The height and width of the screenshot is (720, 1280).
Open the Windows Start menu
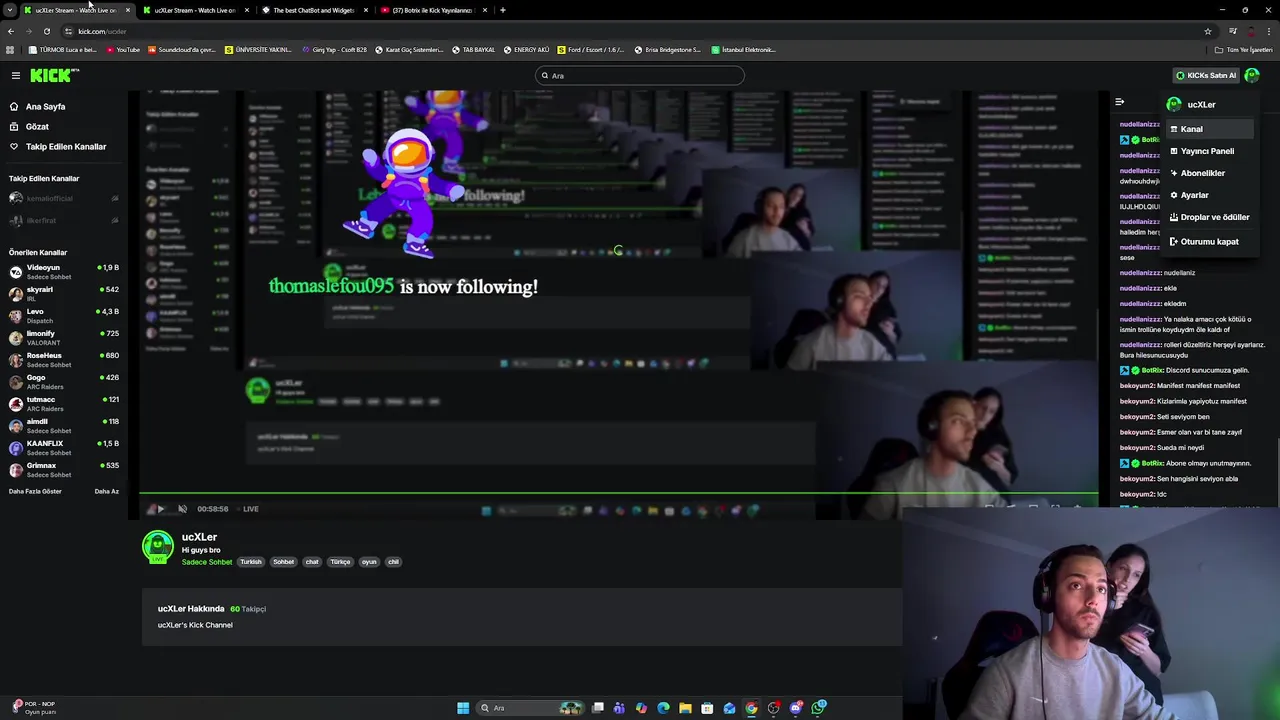coord(463,708)
